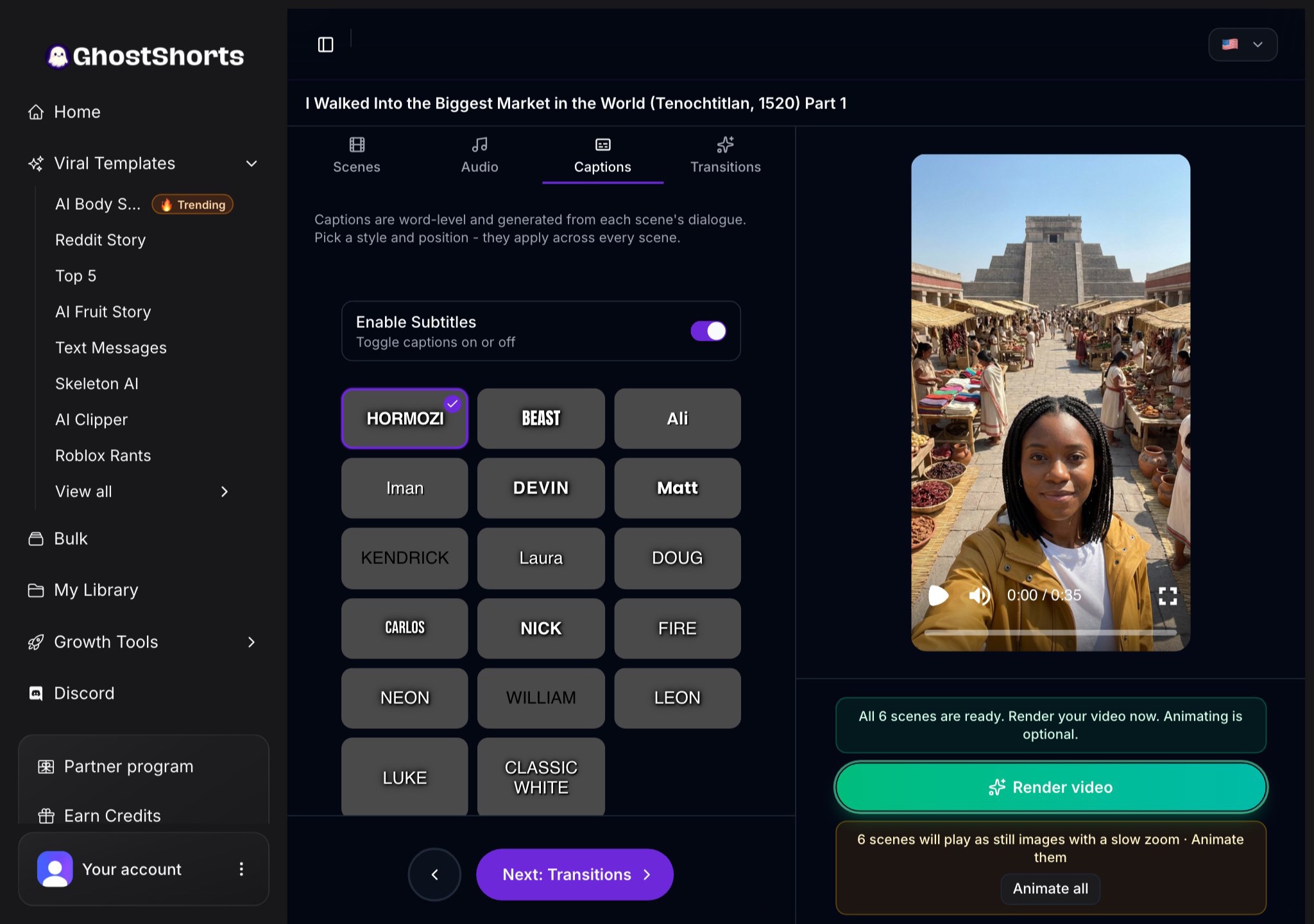Switch to the Scenes tab
This screenshot has width=1314, height=924.
coord(357,155)
